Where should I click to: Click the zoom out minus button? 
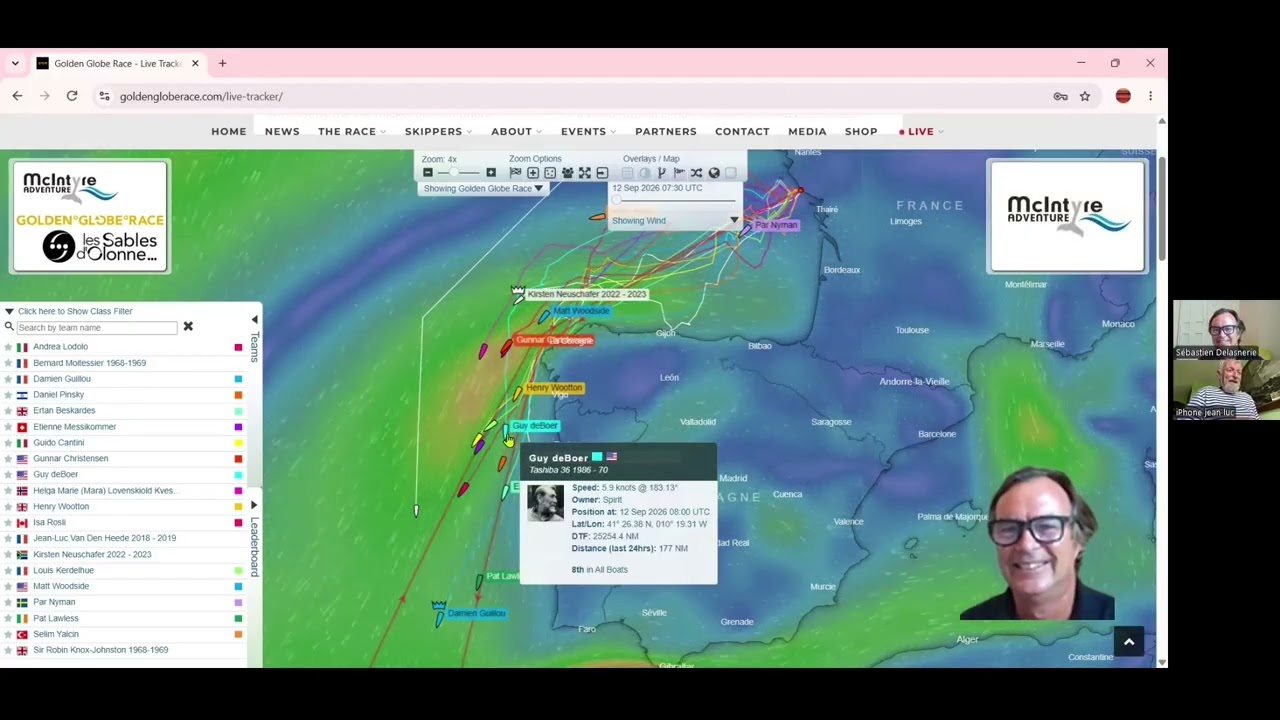[x=428, y=173]
